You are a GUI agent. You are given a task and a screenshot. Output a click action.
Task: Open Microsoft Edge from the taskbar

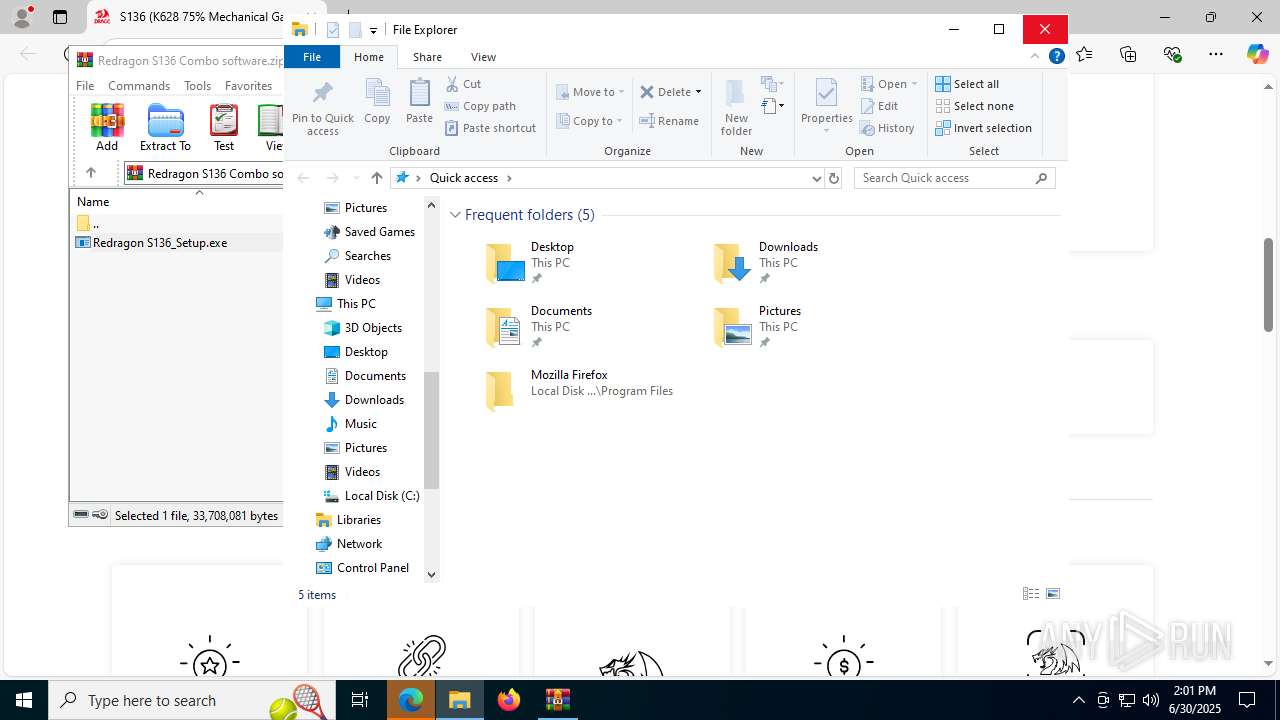pos(411,700)
